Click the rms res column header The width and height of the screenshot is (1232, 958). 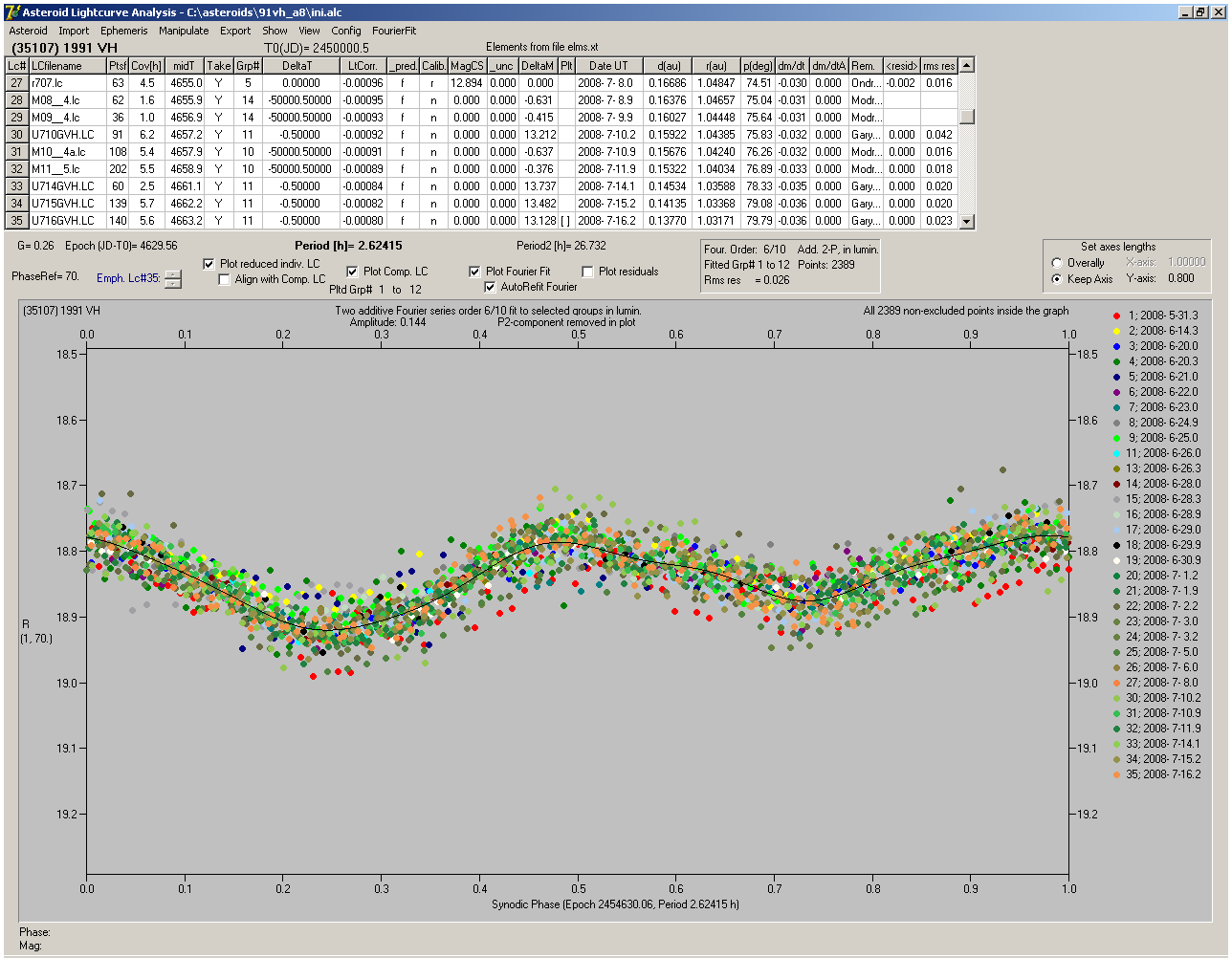click(938, 66)
